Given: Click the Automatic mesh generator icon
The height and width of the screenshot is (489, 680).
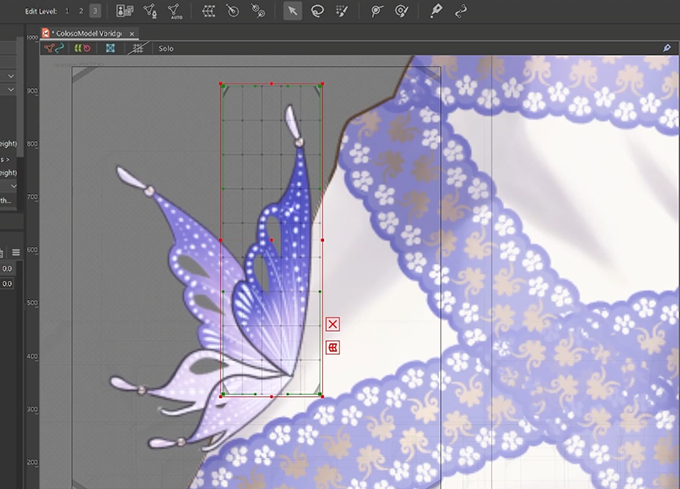Looking at the screenshot, I should click(x=174, y=11).
